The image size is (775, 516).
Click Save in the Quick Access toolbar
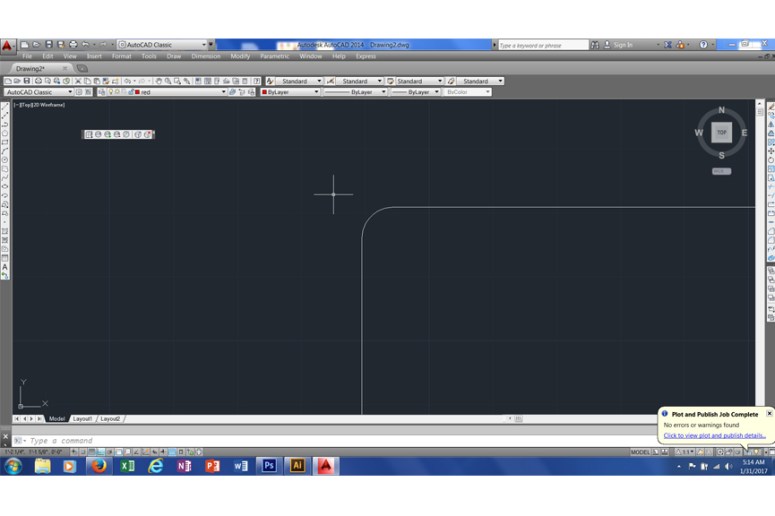(48, 44)
